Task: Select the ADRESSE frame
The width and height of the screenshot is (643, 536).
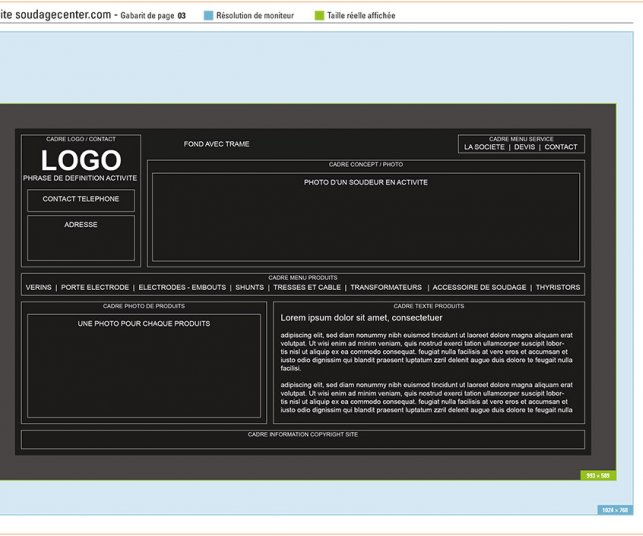Action: (80, 238)
